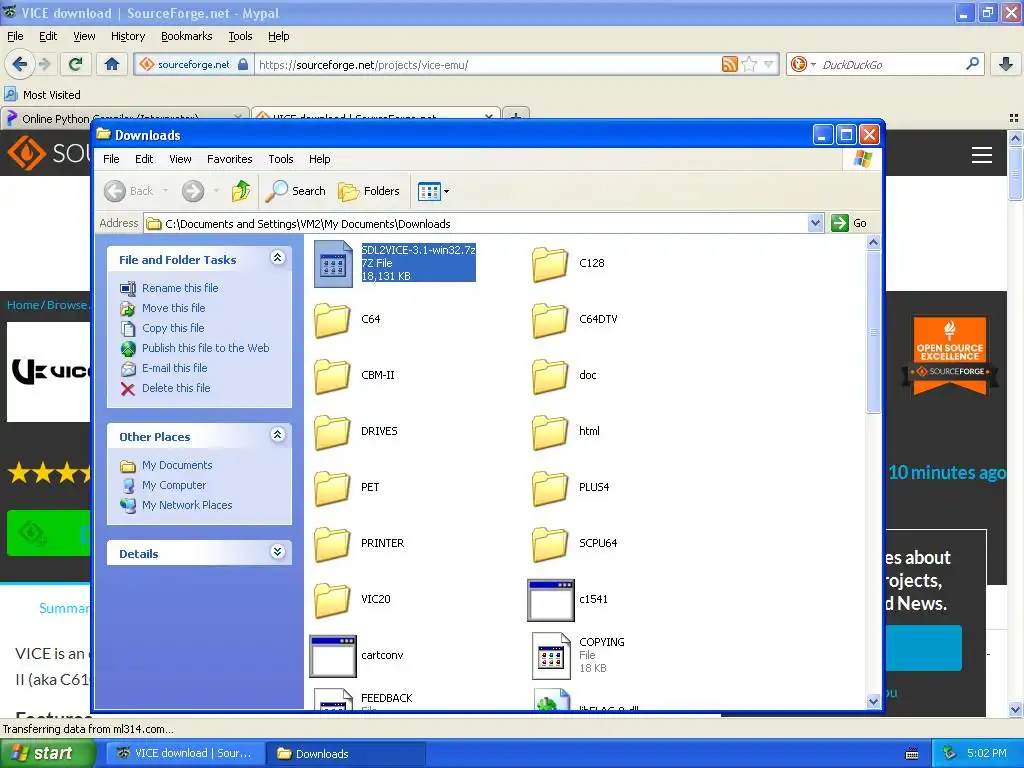
Task: Click the browser Home button
Action: (x=112, y=64)
